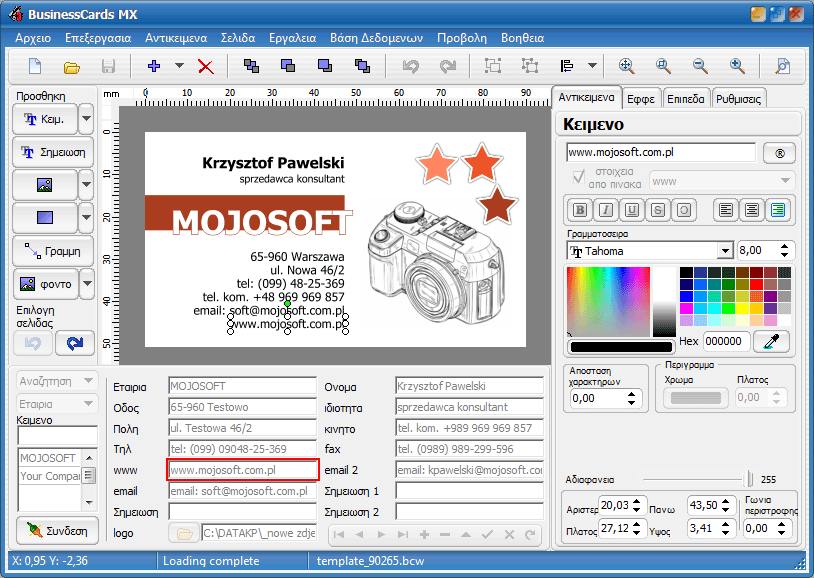The image size is (814, 578).
Task: Confirm the record edit with the navigator checkmark
Action: click(487, 534)
